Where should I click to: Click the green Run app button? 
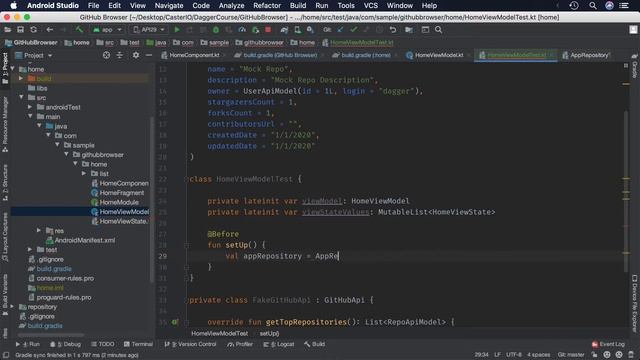(x=177, y=30)
